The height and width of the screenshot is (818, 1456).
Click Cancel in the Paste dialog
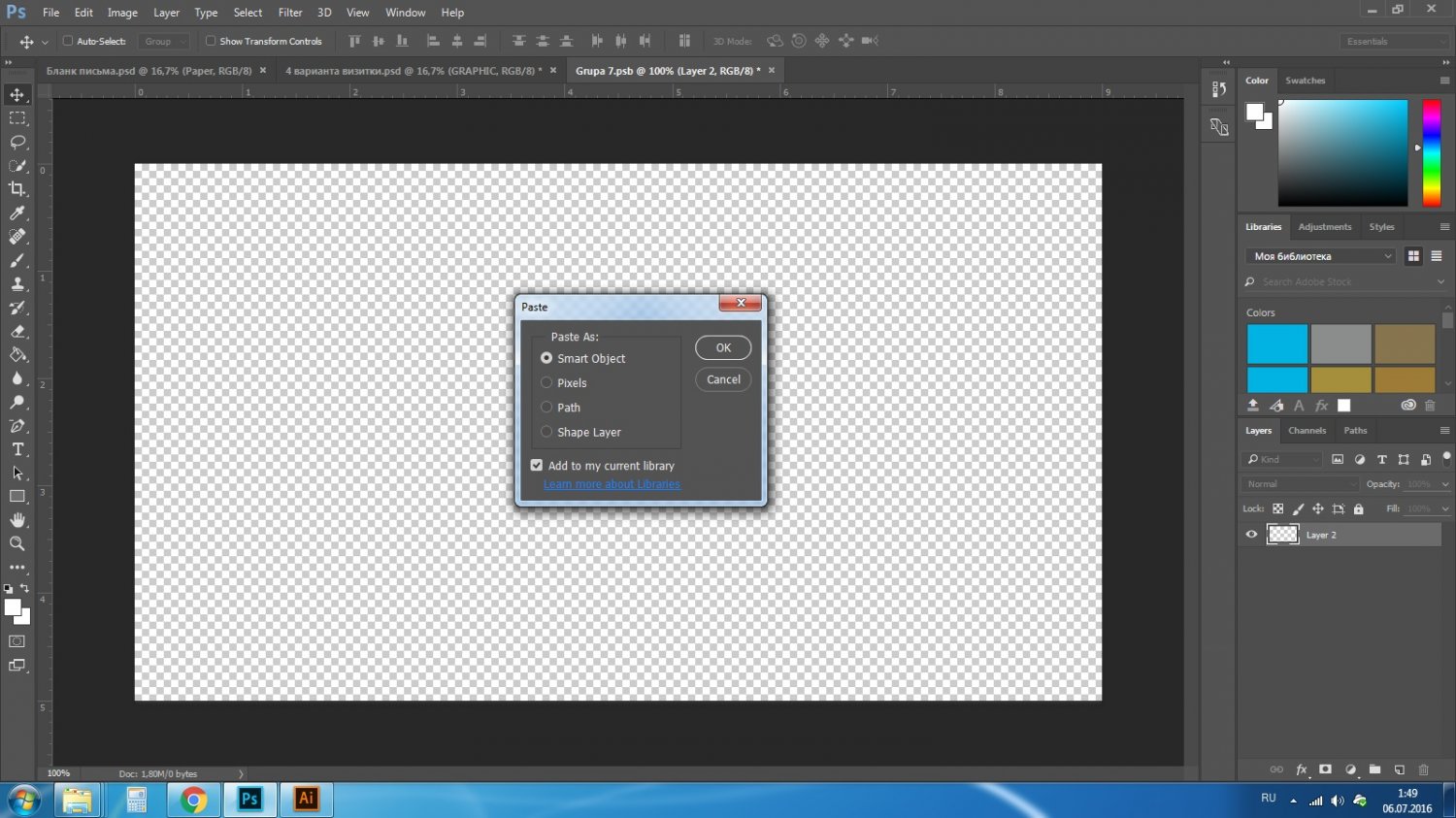click(x=723, y=379)
